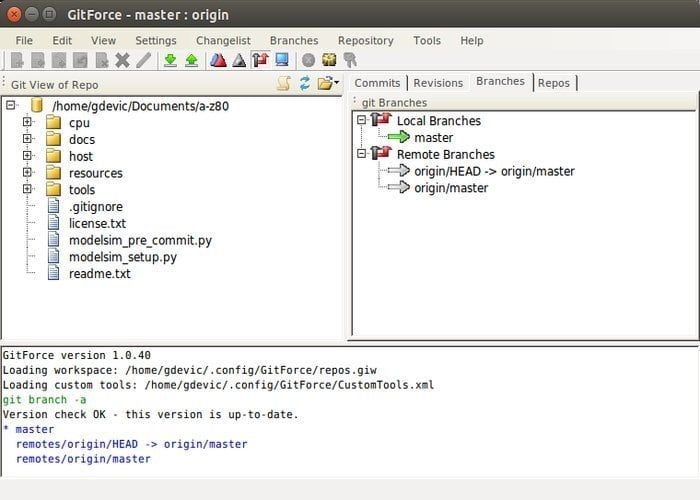The width and height of the screenshot is (700, 500).
Task: Show repos view via blue monitor icon
Action: click(x=282, y=60)
